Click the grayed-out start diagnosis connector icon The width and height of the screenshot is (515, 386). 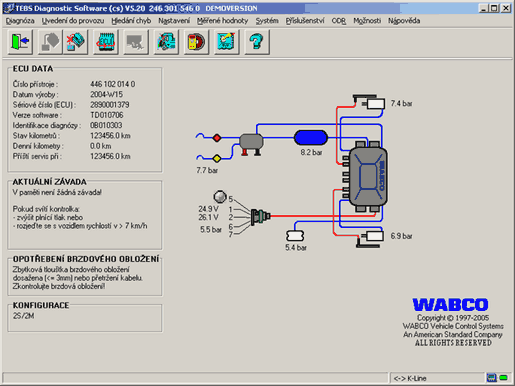pyautogui.click(x=50, y=42)
